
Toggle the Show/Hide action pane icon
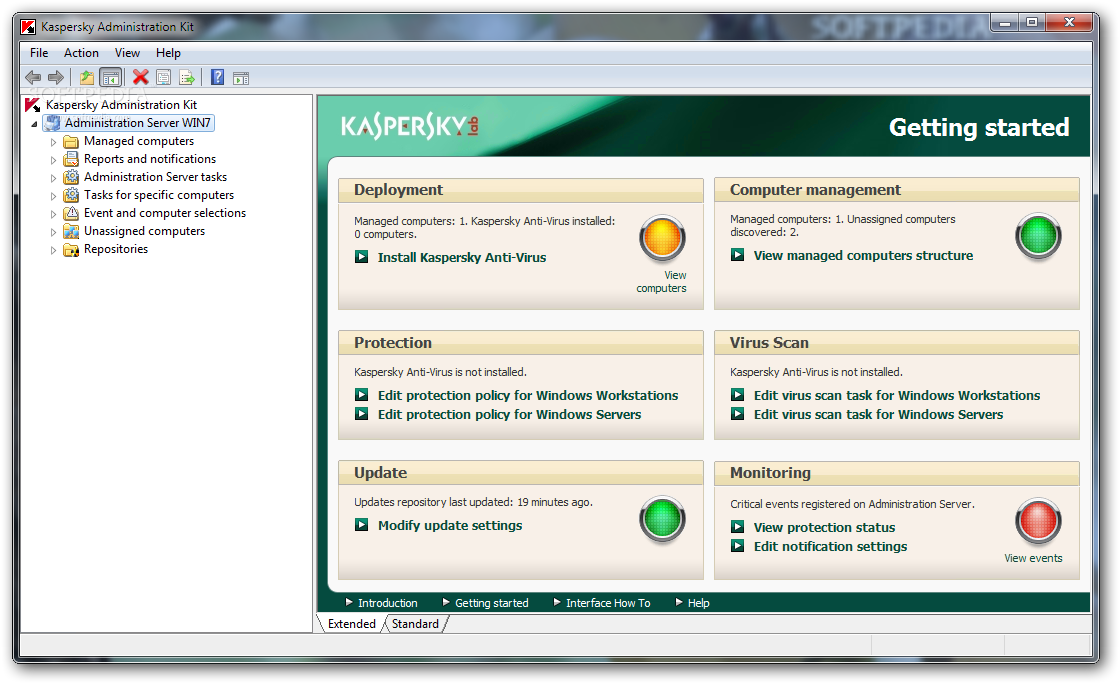[241, 78]
